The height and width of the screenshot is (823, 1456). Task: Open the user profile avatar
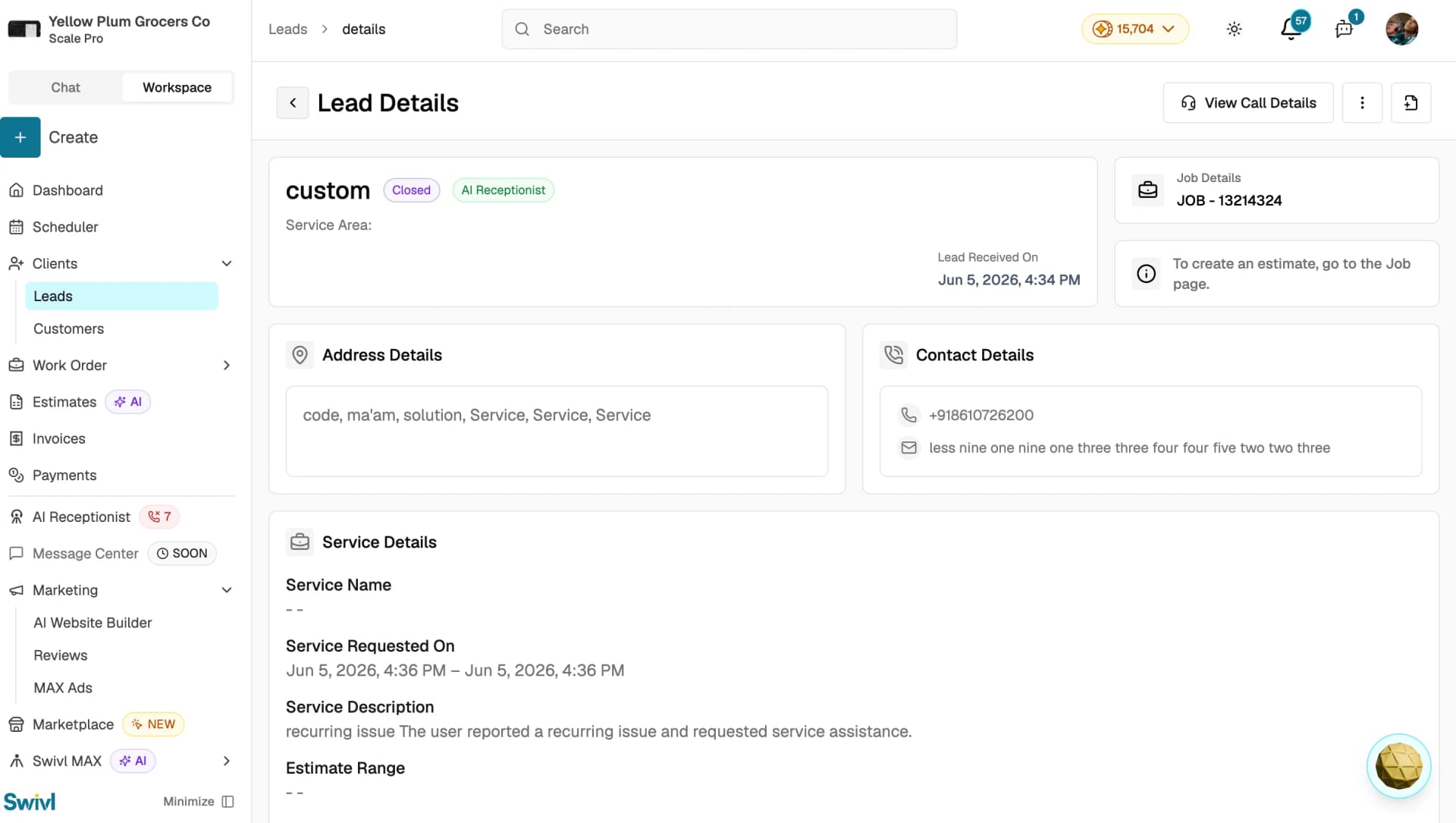pos(1401,29)
